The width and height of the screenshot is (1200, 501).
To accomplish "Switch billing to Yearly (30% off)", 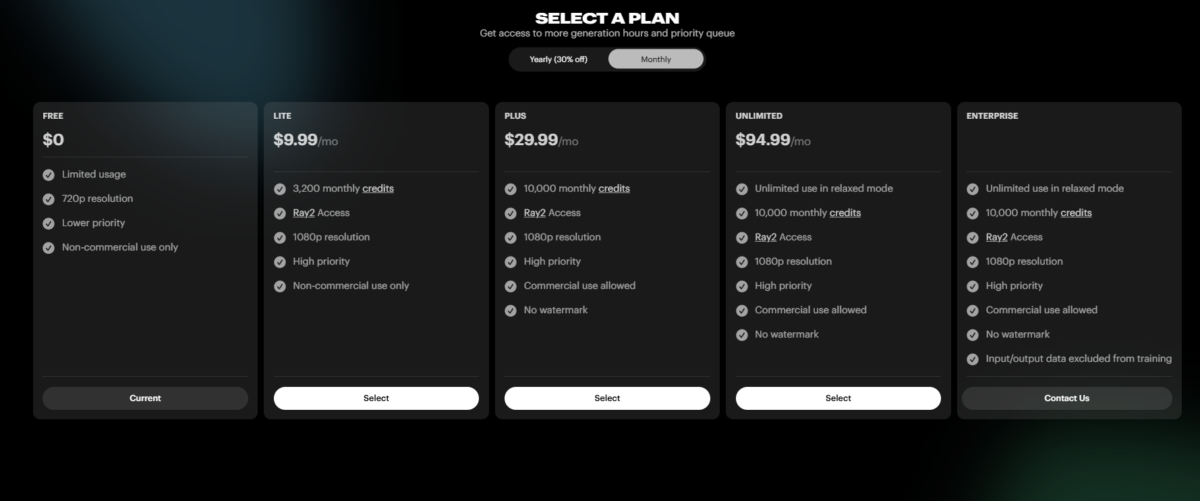I will pyautogui.click(x=558, y=59).
